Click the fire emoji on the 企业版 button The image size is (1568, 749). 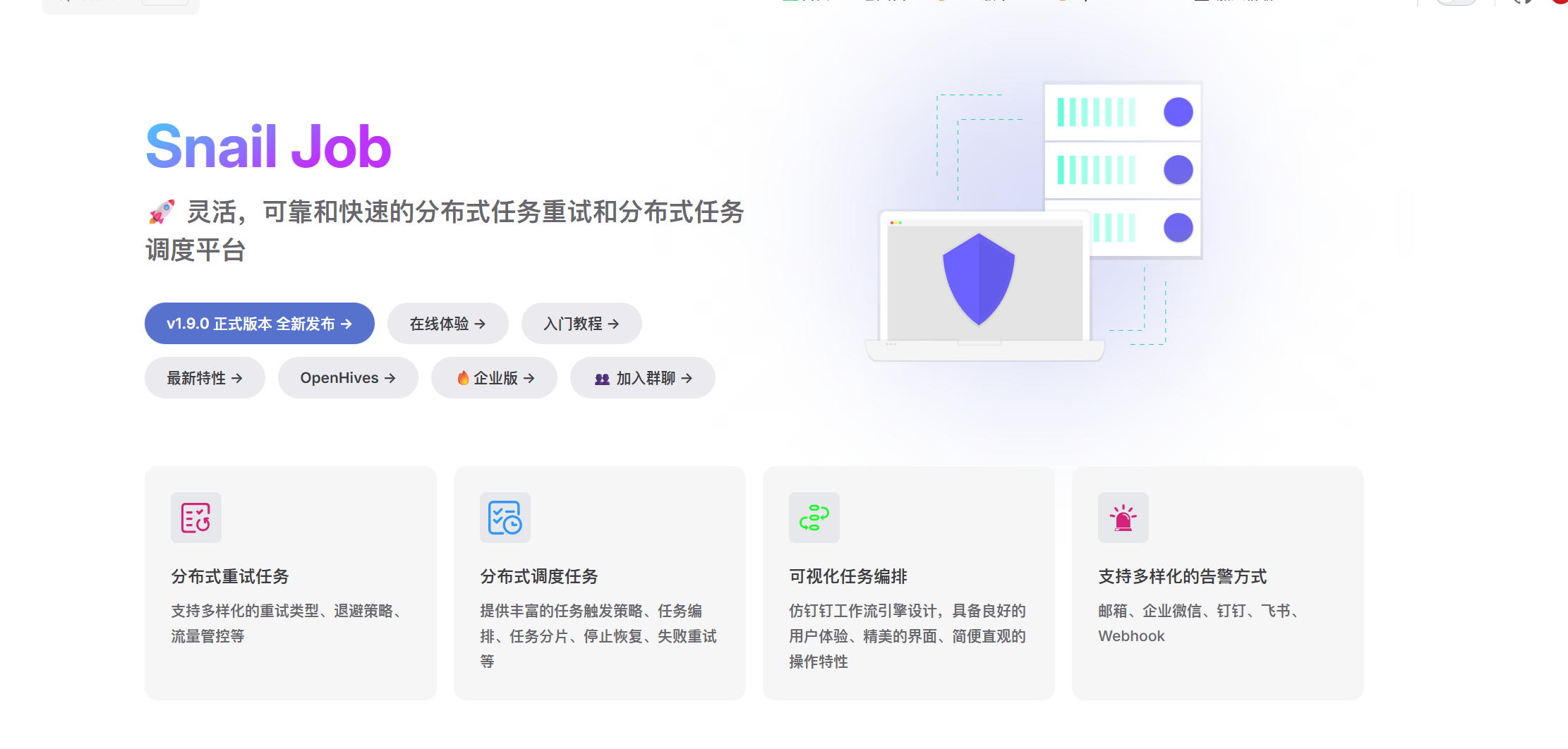point(464,377)
